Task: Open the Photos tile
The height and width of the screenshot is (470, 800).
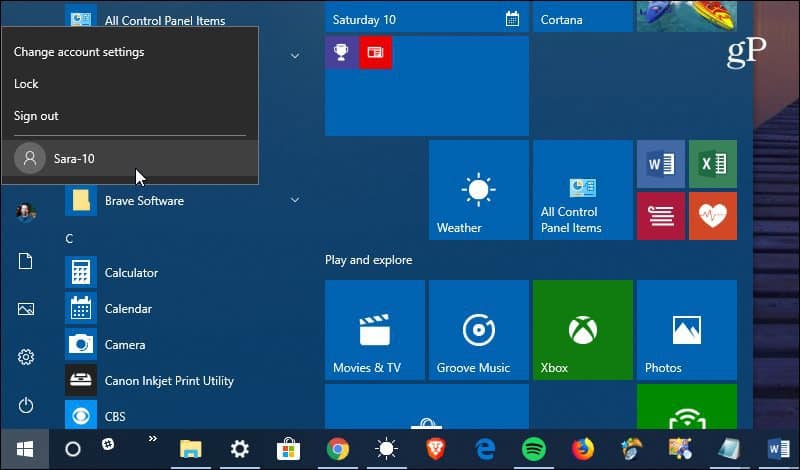Action: (687, 330)
